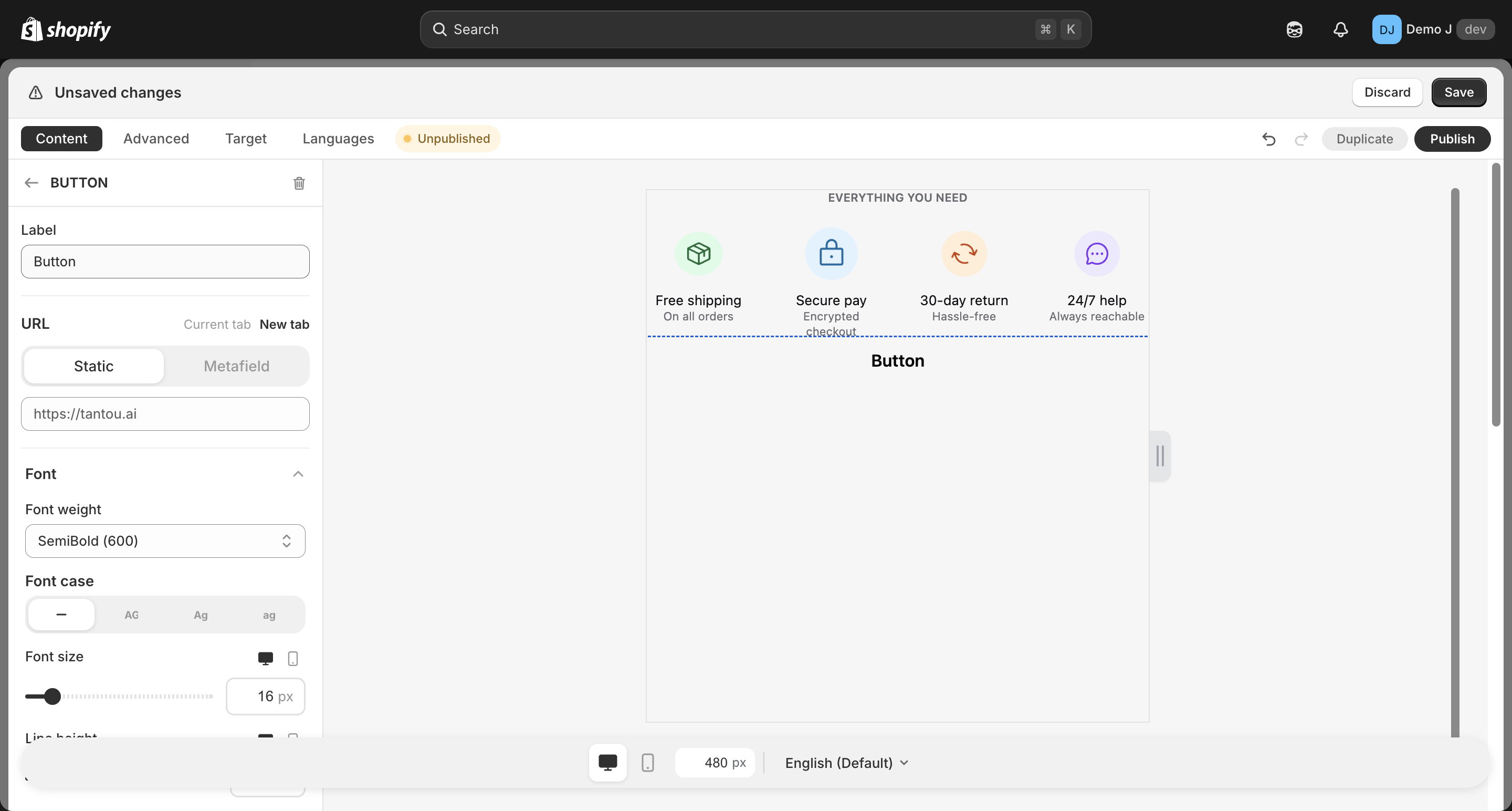Select uppercase AG font case
Screen dimensions: 1512x811
click(131, 615)
